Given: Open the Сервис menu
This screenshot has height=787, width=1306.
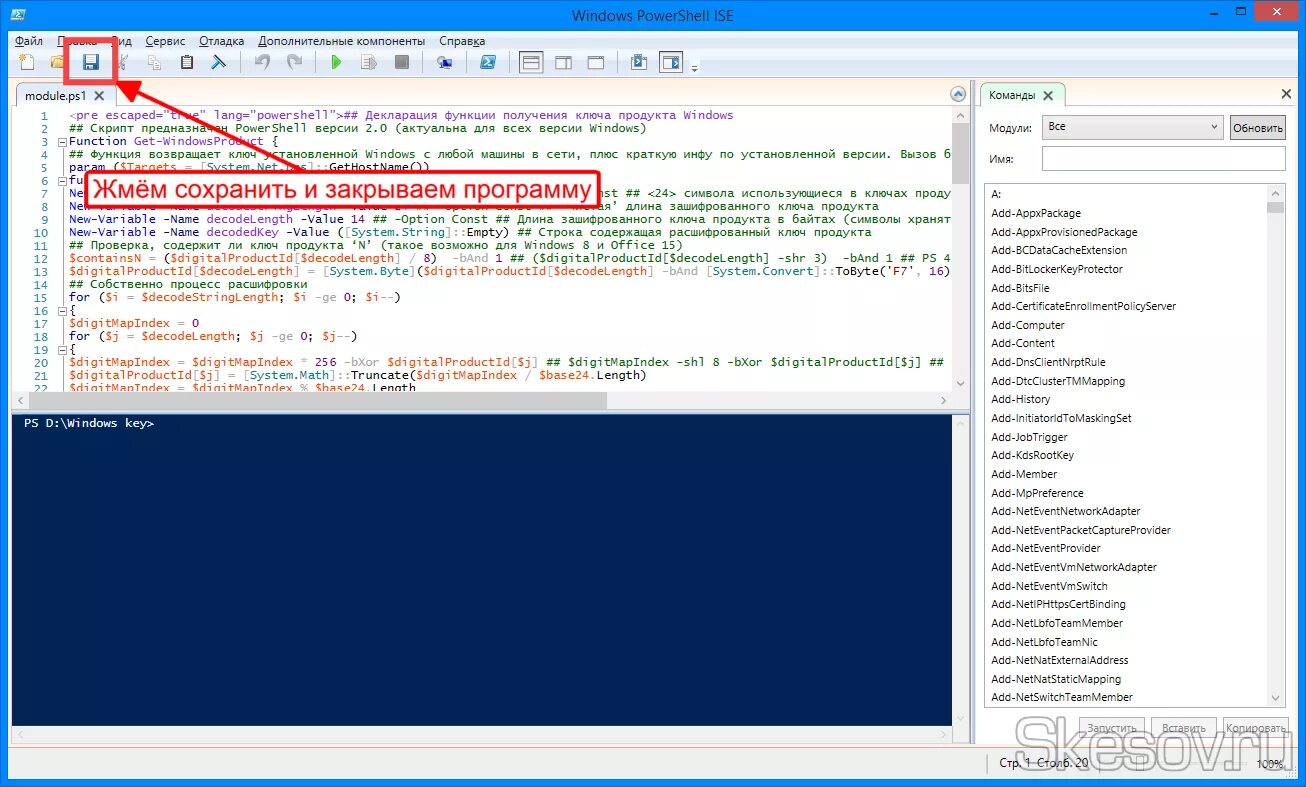Looking at the screenshot, I should coord(165,41).
